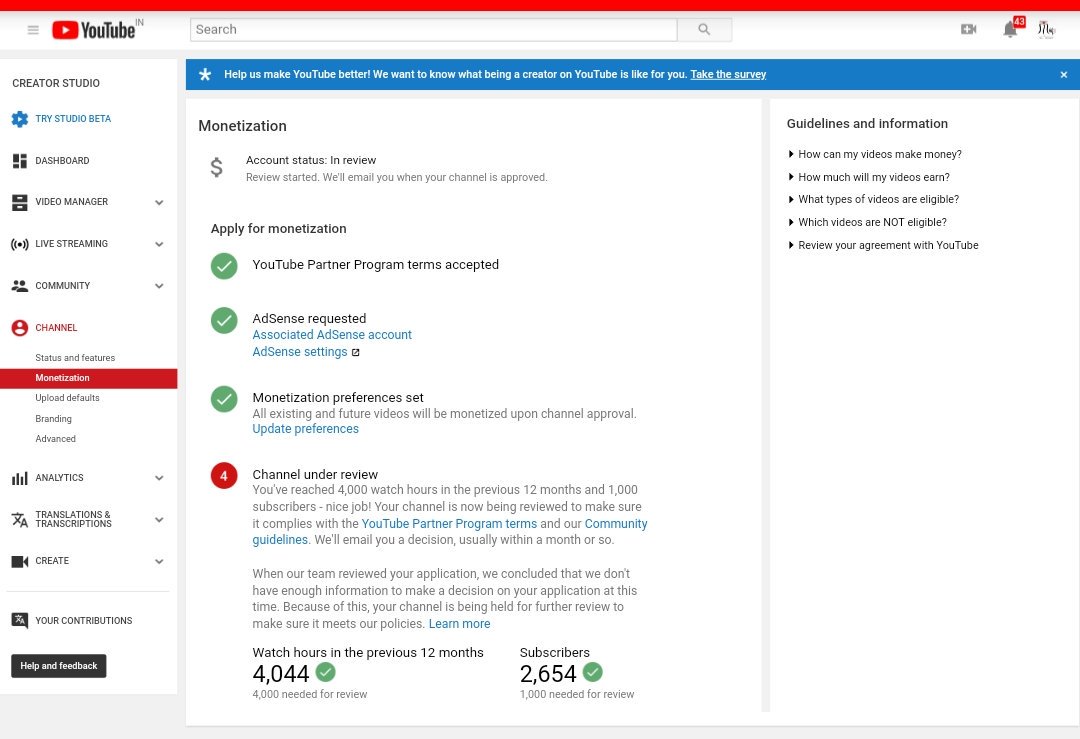Click the Take the survey link
This screenshot has height=739, width=1080.
coord(728,74)
